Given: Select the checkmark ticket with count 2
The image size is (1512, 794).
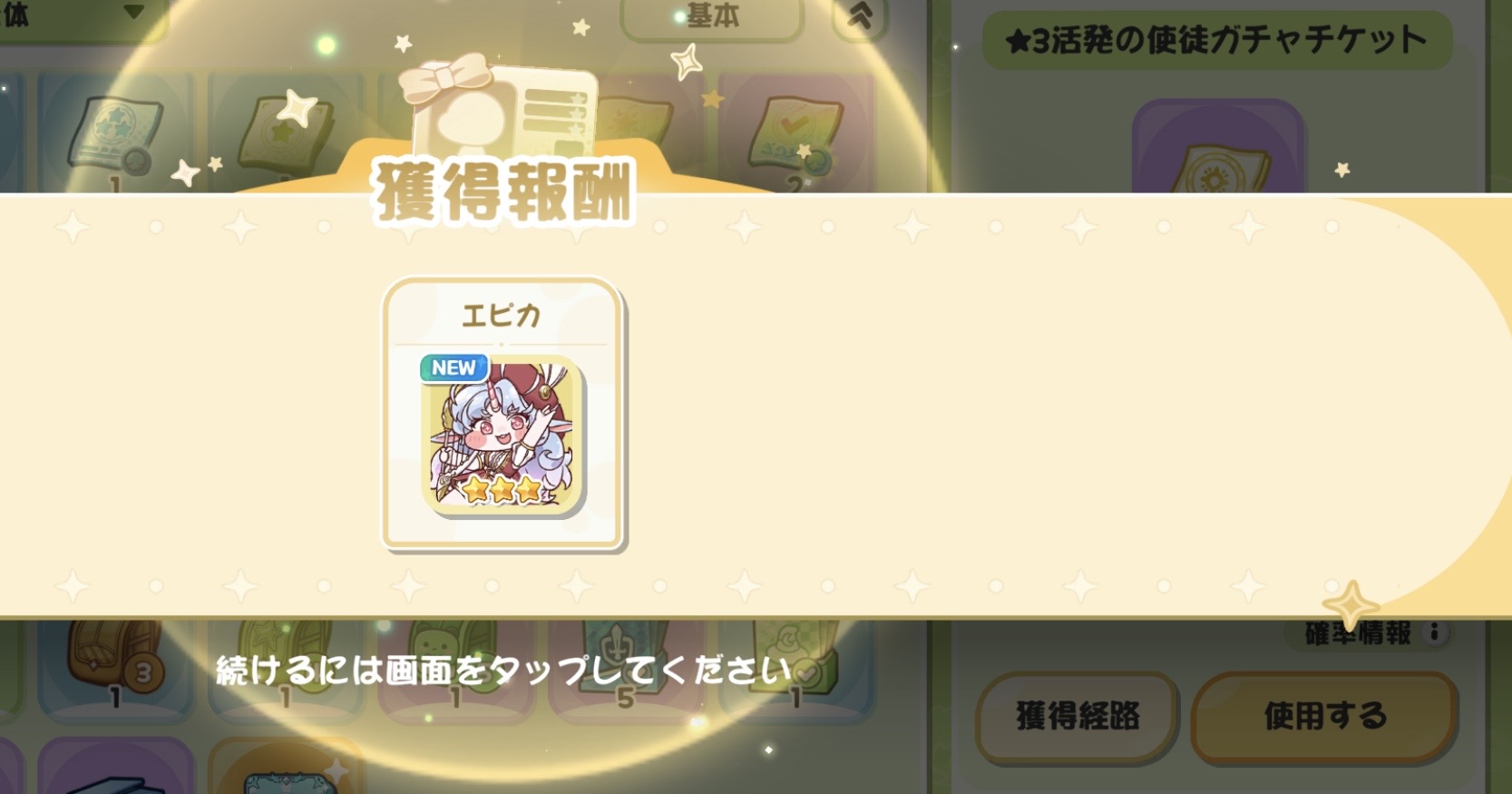Looking at the screenshot, I should coord(795,133).
